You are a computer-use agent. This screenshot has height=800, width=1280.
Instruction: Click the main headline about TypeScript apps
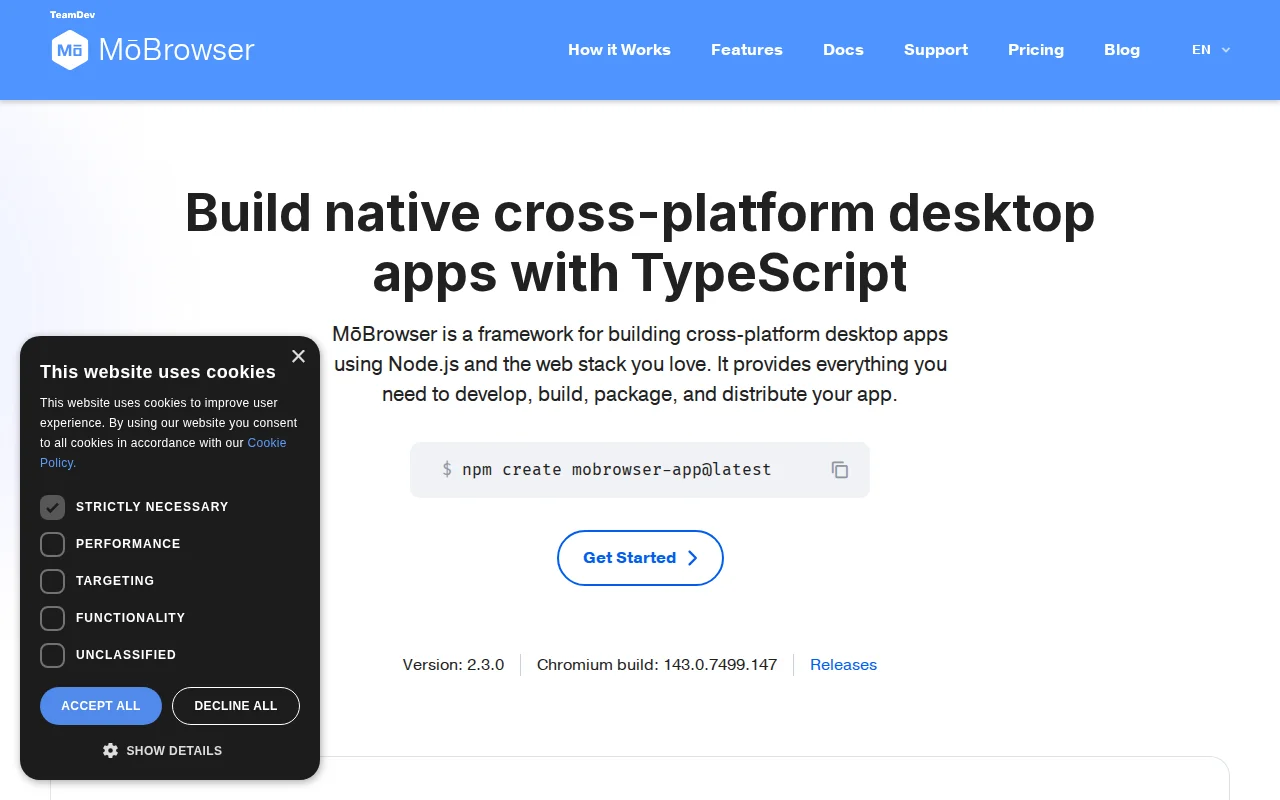[x=640, y=242]
